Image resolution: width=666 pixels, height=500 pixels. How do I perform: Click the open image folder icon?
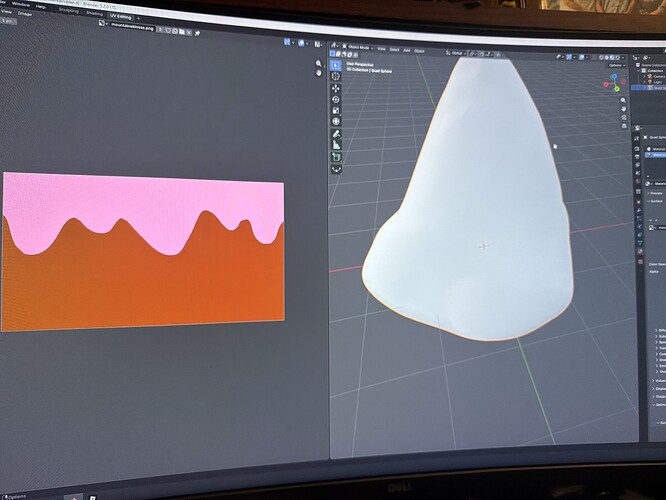(x=182, y=32)
